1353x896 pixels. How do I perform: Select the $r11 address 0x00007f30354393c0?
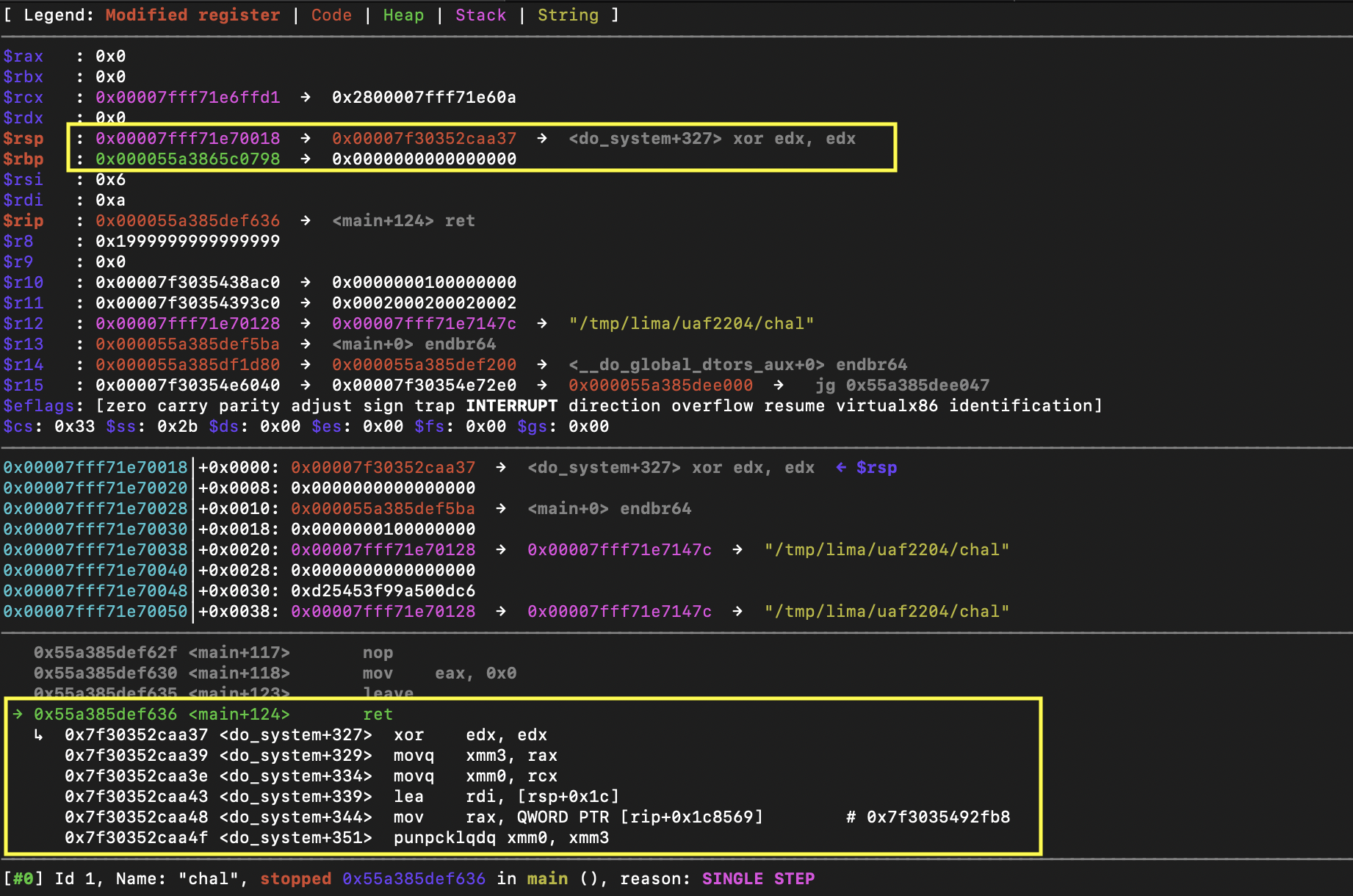click(188, 303)
